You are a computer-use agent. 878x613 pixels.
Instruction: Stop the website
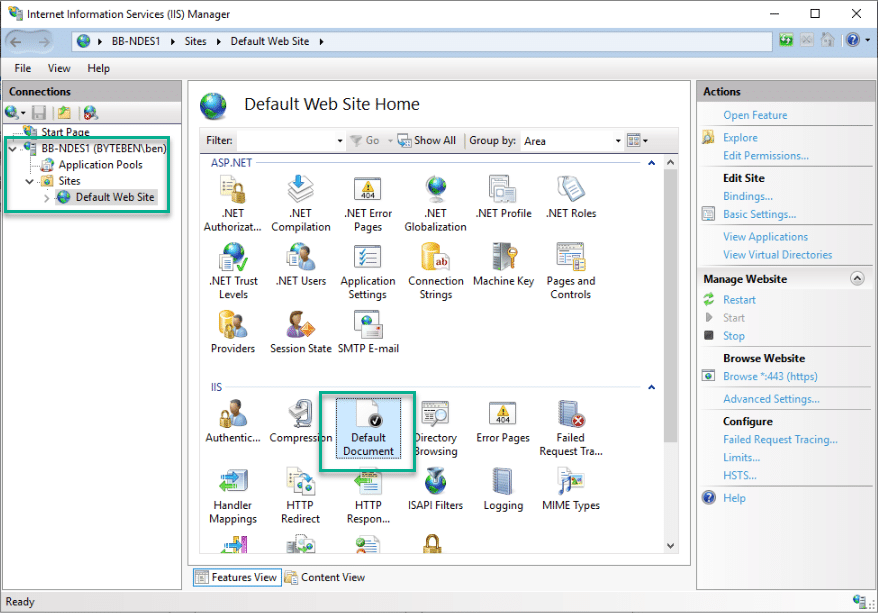[734, 336]
